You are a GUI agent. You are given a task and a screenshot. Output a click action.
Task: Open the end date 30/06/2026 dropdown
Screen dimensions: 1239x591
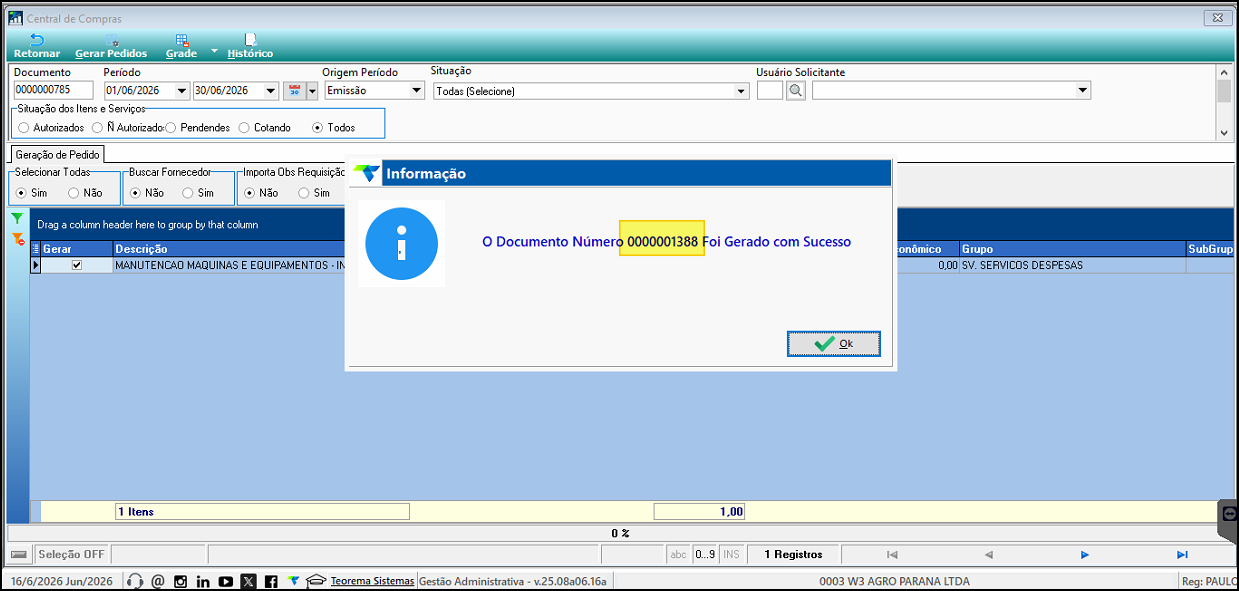[271, 91]
